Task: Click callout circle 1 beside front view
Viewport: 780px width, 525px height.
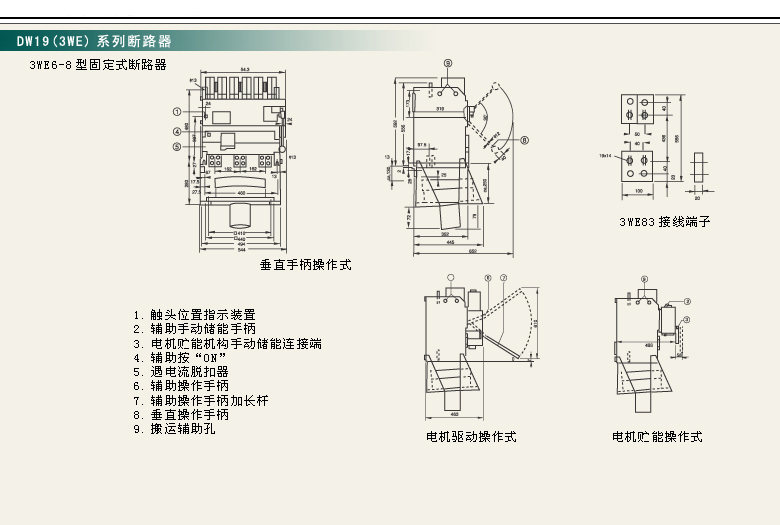Action: [x=177, y=112]
